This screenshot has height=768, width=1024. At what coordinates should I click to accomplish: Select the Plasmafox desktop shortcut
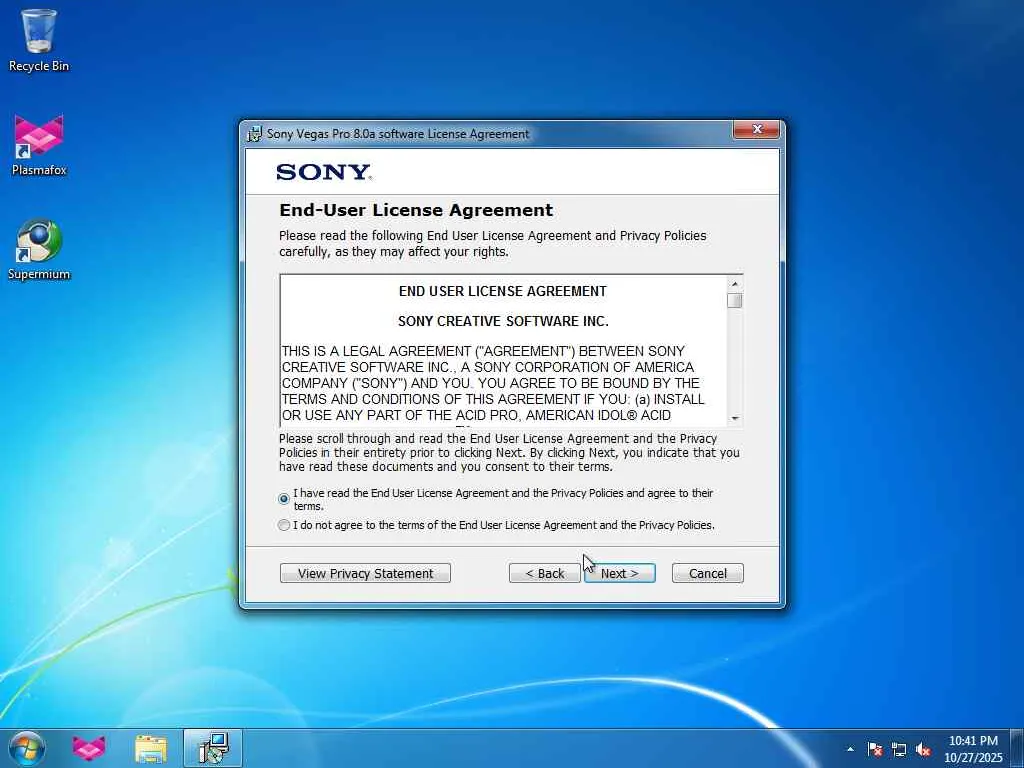click(x=39, y=145)
